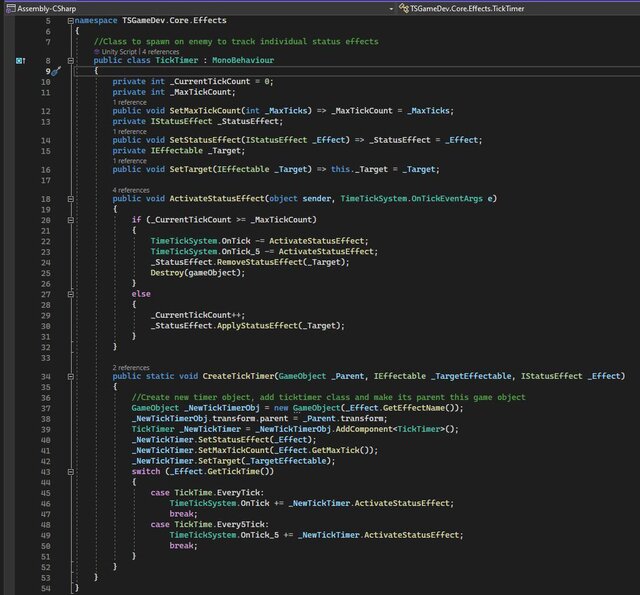
Task: Open '1 reference' CodeLens above SetMaxTickCount
Action: (x=130, y=102)
